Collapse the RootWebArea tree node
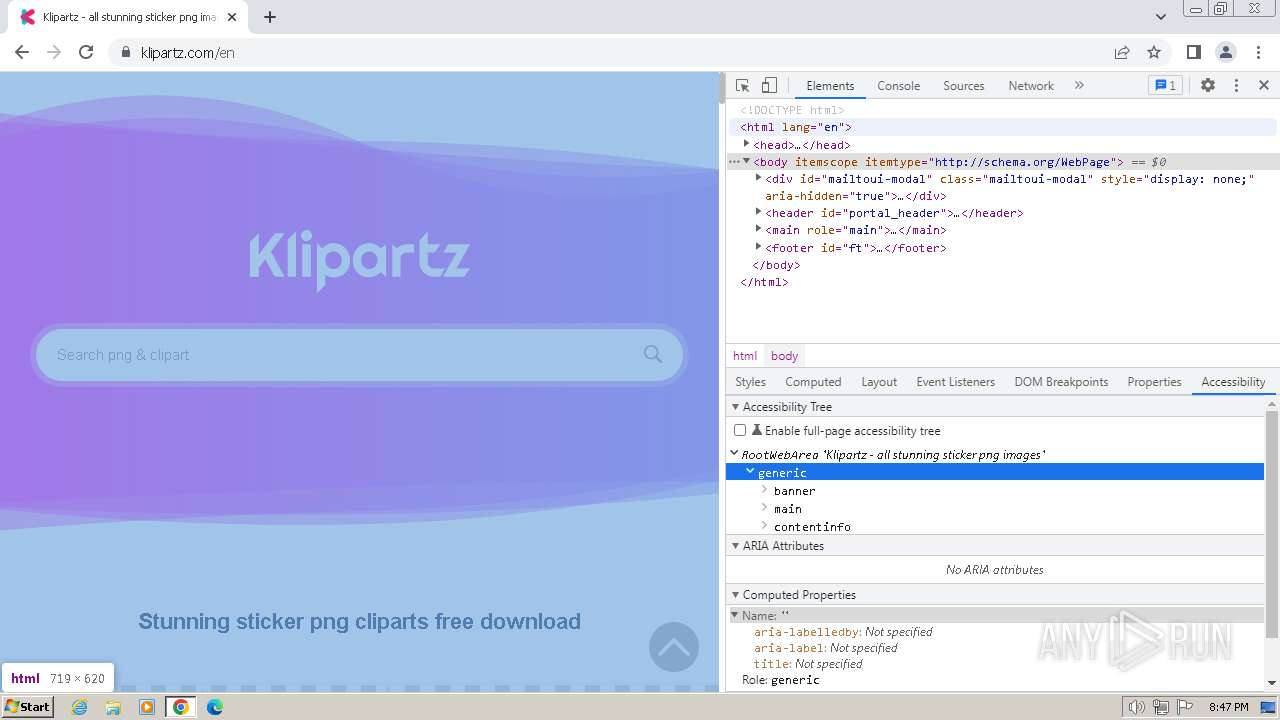 736,454
